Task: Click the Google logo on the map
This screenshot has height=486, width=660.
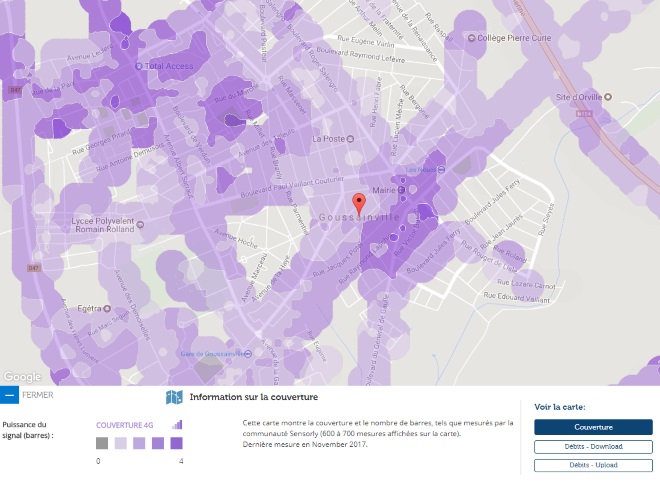Action: [21, 377]
